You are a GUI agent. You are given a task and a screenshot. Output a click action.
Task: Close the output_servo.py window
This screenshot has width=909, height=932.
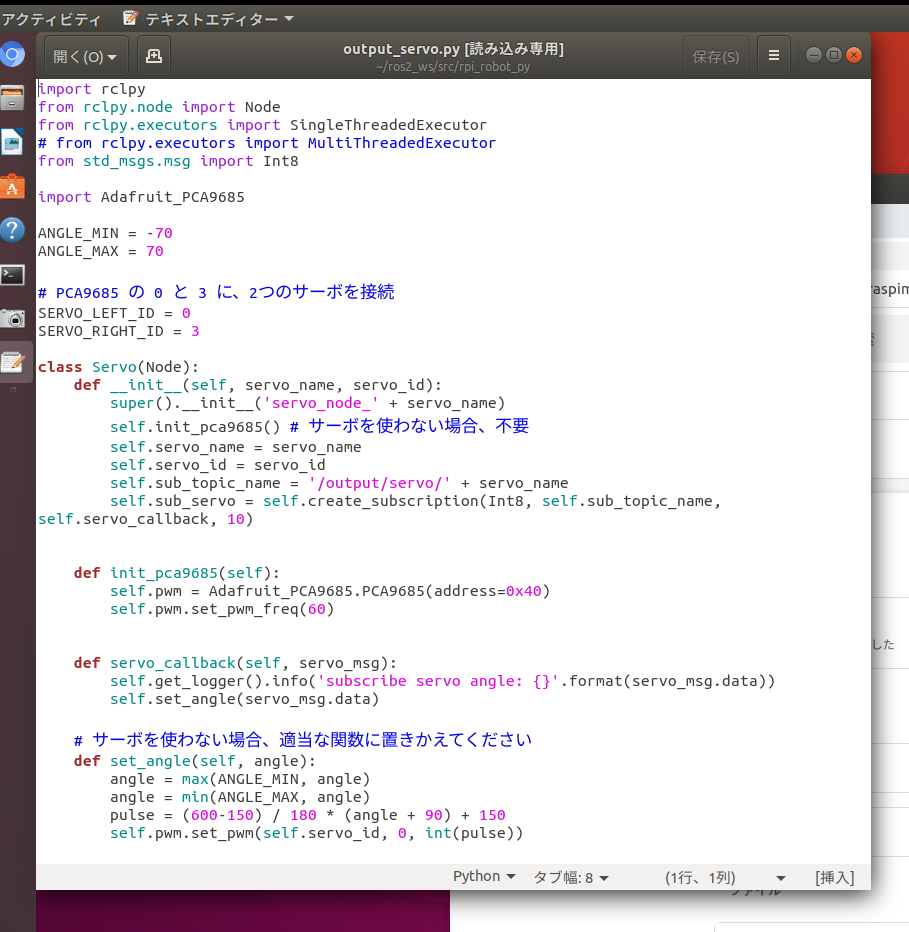(x=854, y=55)
